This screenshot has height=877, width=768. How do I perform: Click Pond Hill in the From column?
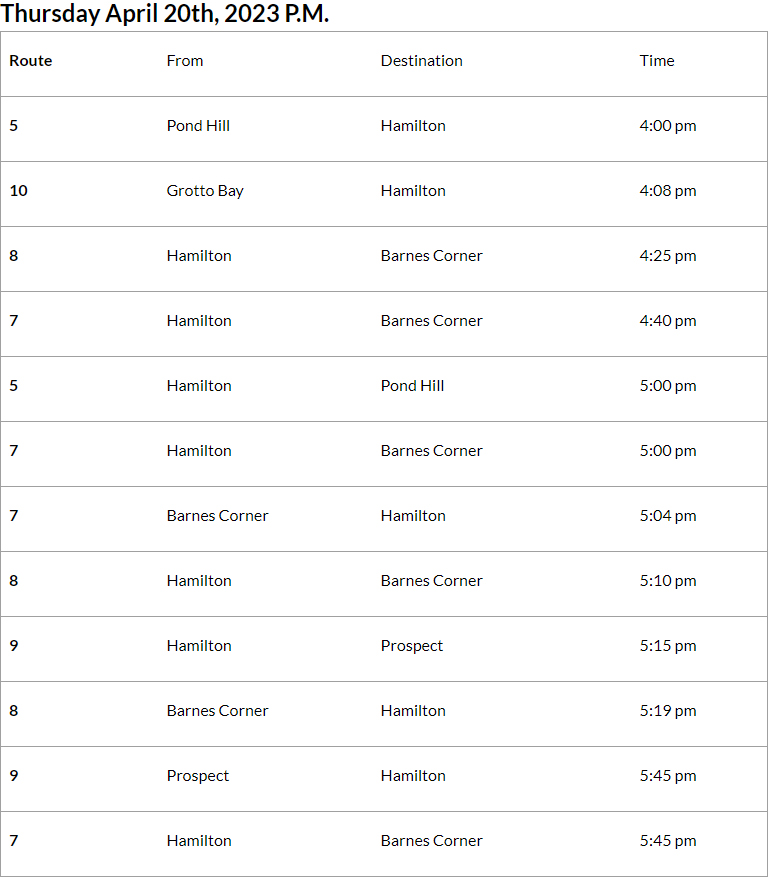198,126
